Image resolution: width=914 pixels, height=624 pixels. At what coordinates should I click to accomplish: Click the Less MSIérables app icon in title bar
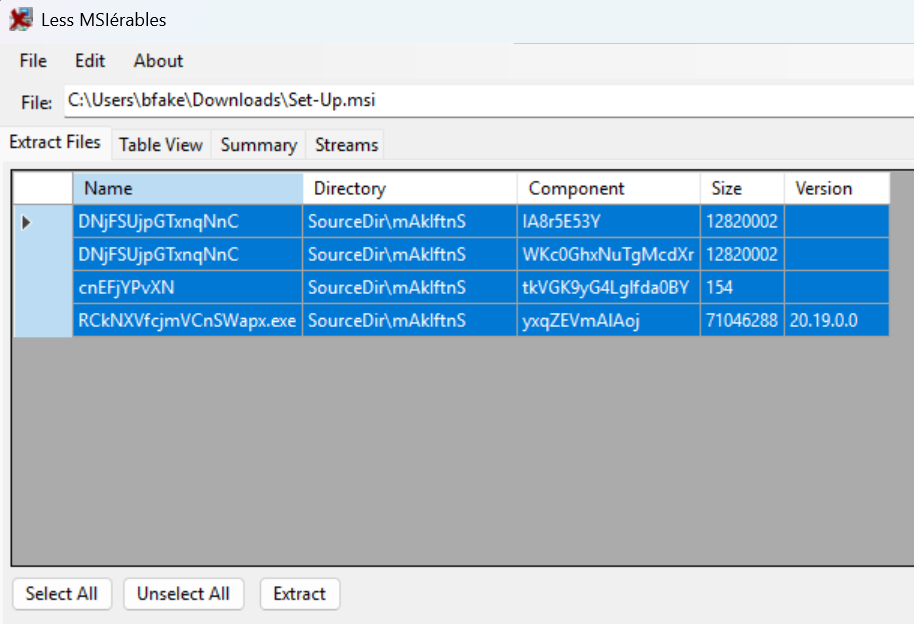(20, 19)
